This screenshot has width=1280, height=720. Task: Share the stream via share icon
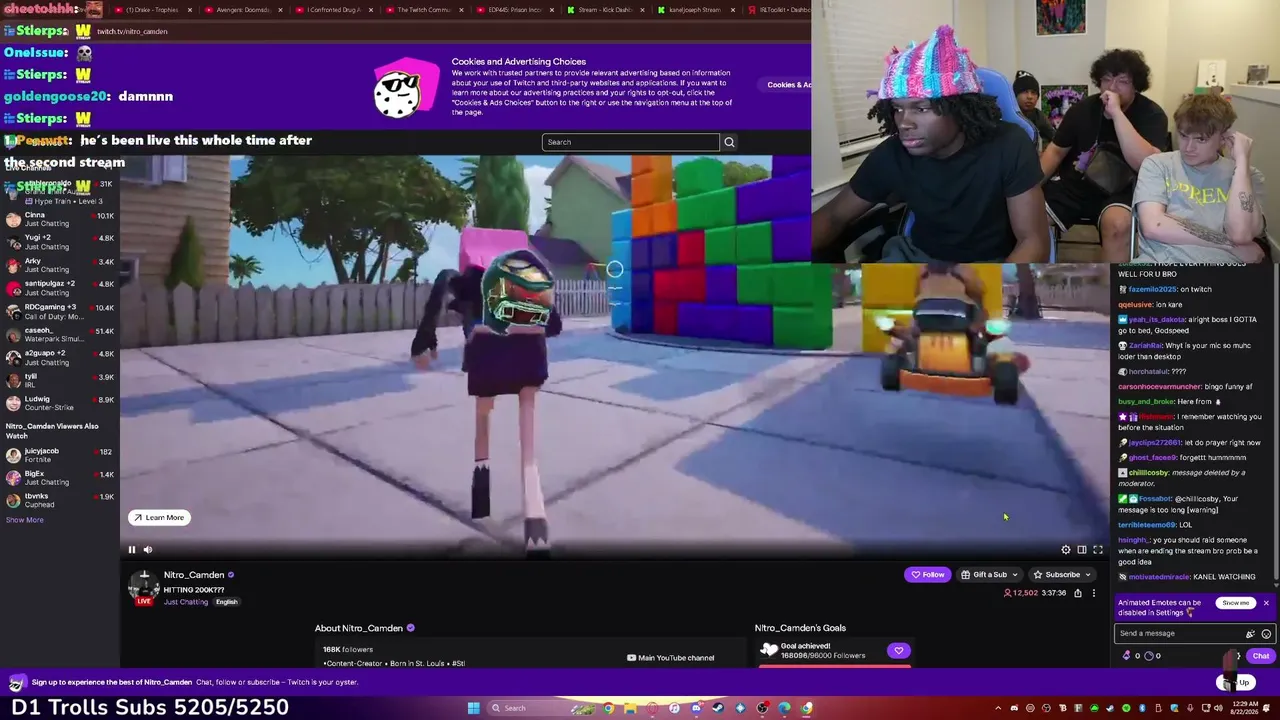tap(1078, 593)
